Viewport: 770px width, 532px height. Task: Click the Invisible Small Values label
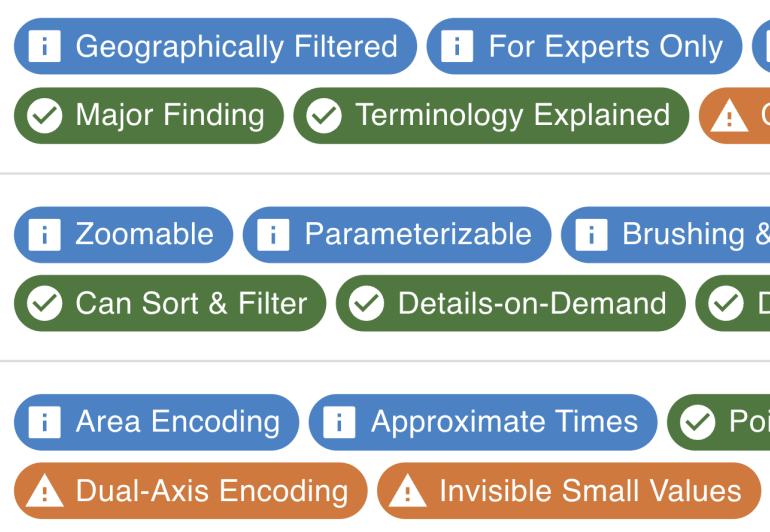click(x=590, y=491)
